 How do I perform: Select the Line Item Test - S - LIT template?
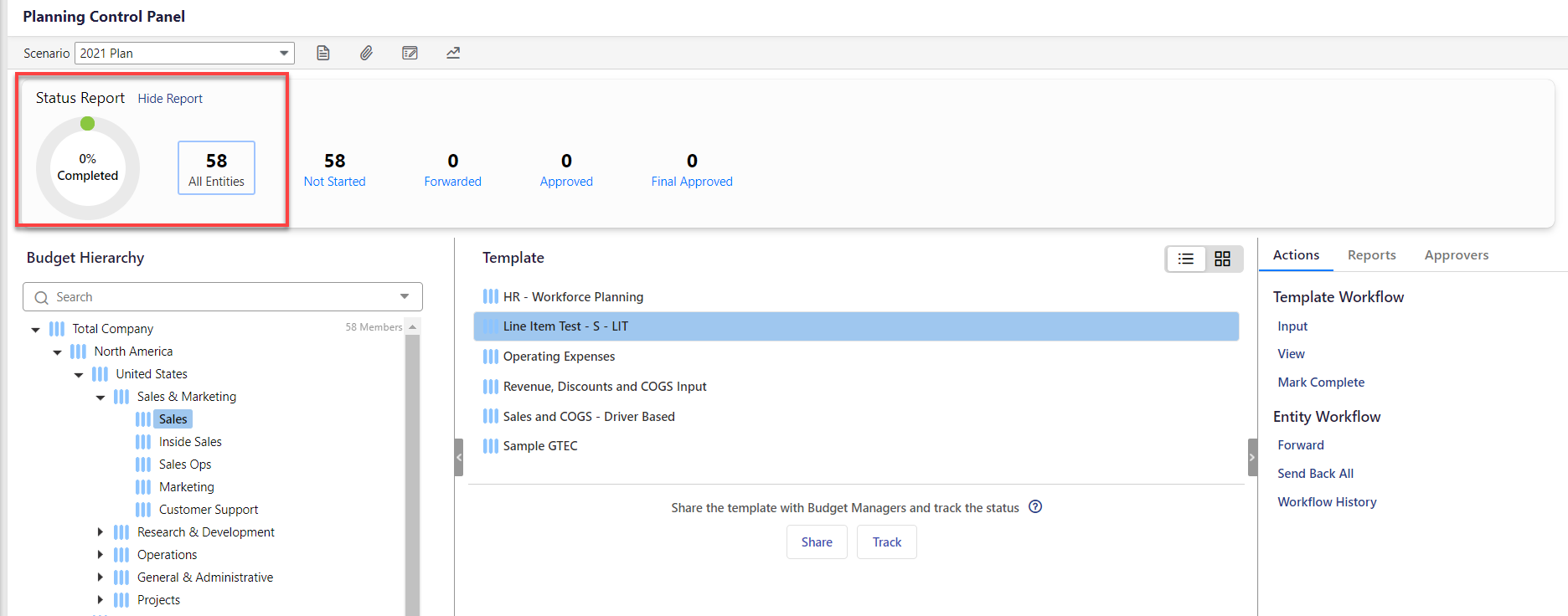coord(856,326)
